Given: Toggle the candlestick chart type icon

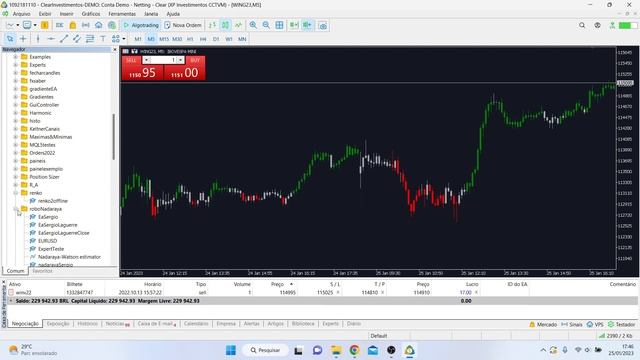Looking at the screenshot, I should (x=225, y=25).
